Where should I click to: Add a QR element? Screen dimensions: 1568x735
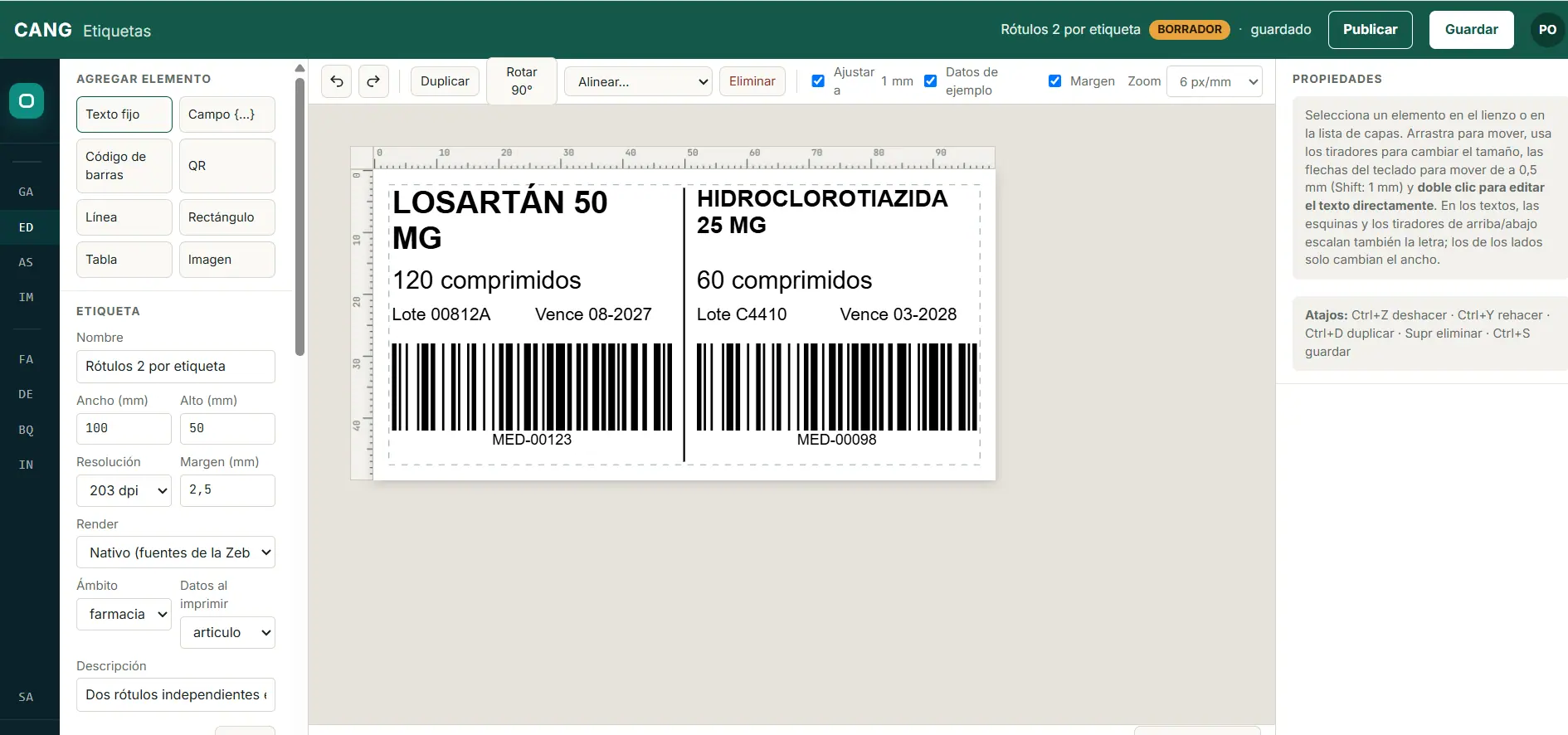(x=227, y=166)
